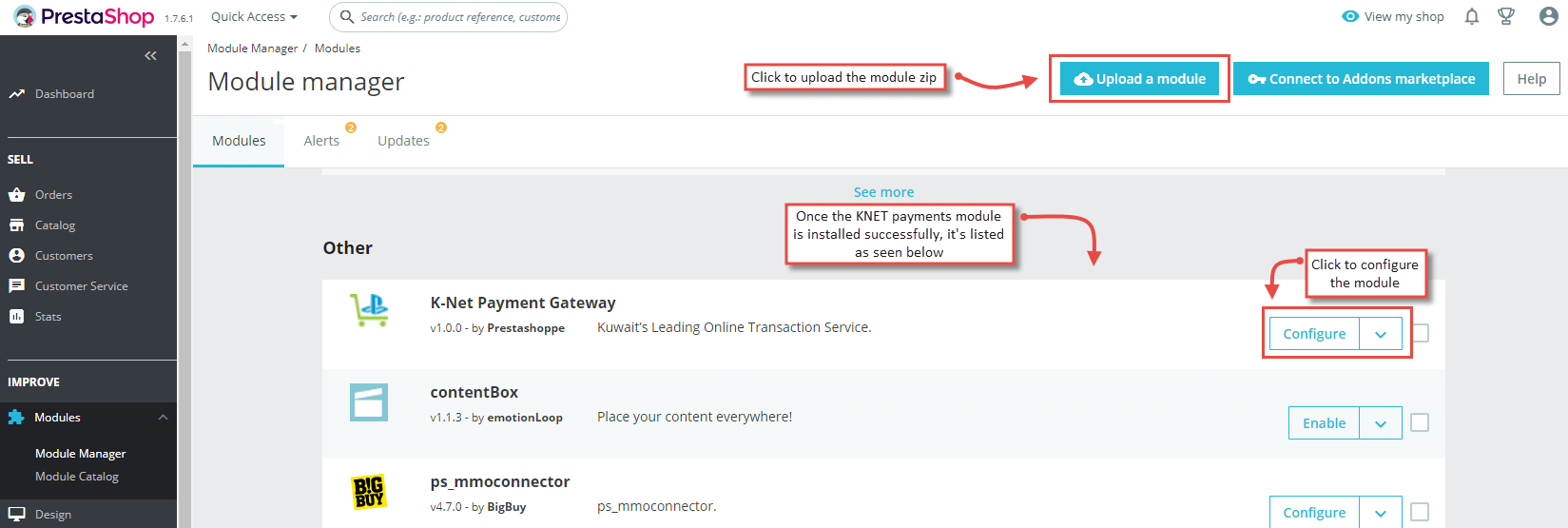Click the Catalog store icon
The image size is (1568, 528).
tap(16, 225)
